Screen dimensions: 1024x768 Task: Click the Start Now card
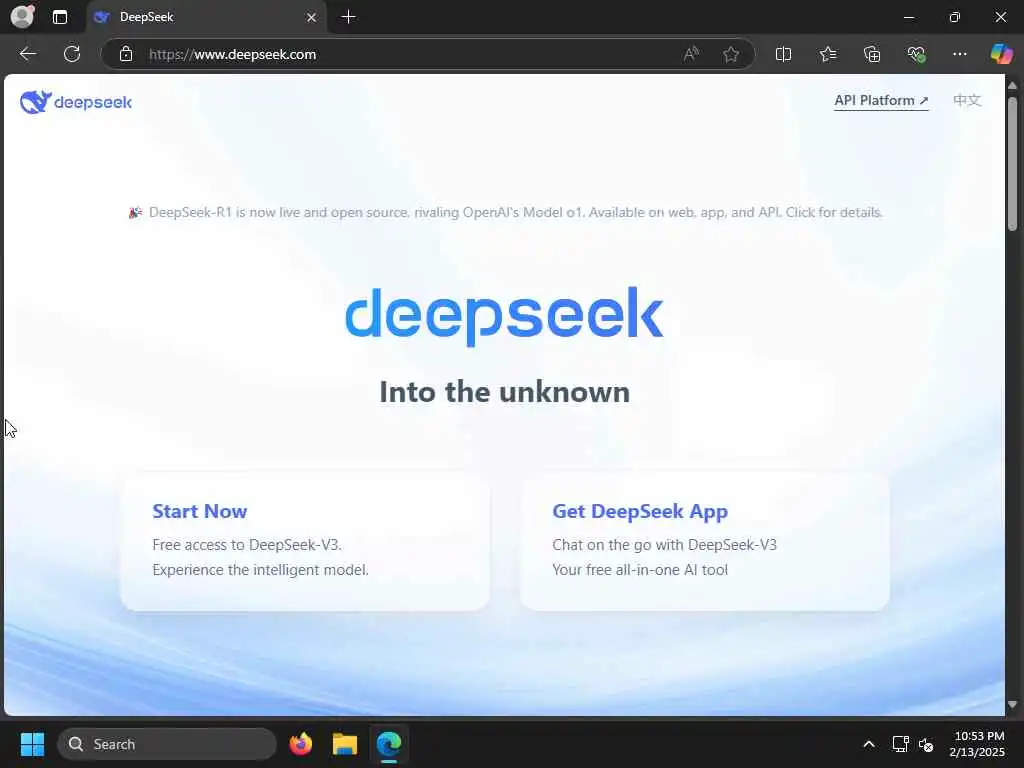pyautogui.click(x=304, y=541)
